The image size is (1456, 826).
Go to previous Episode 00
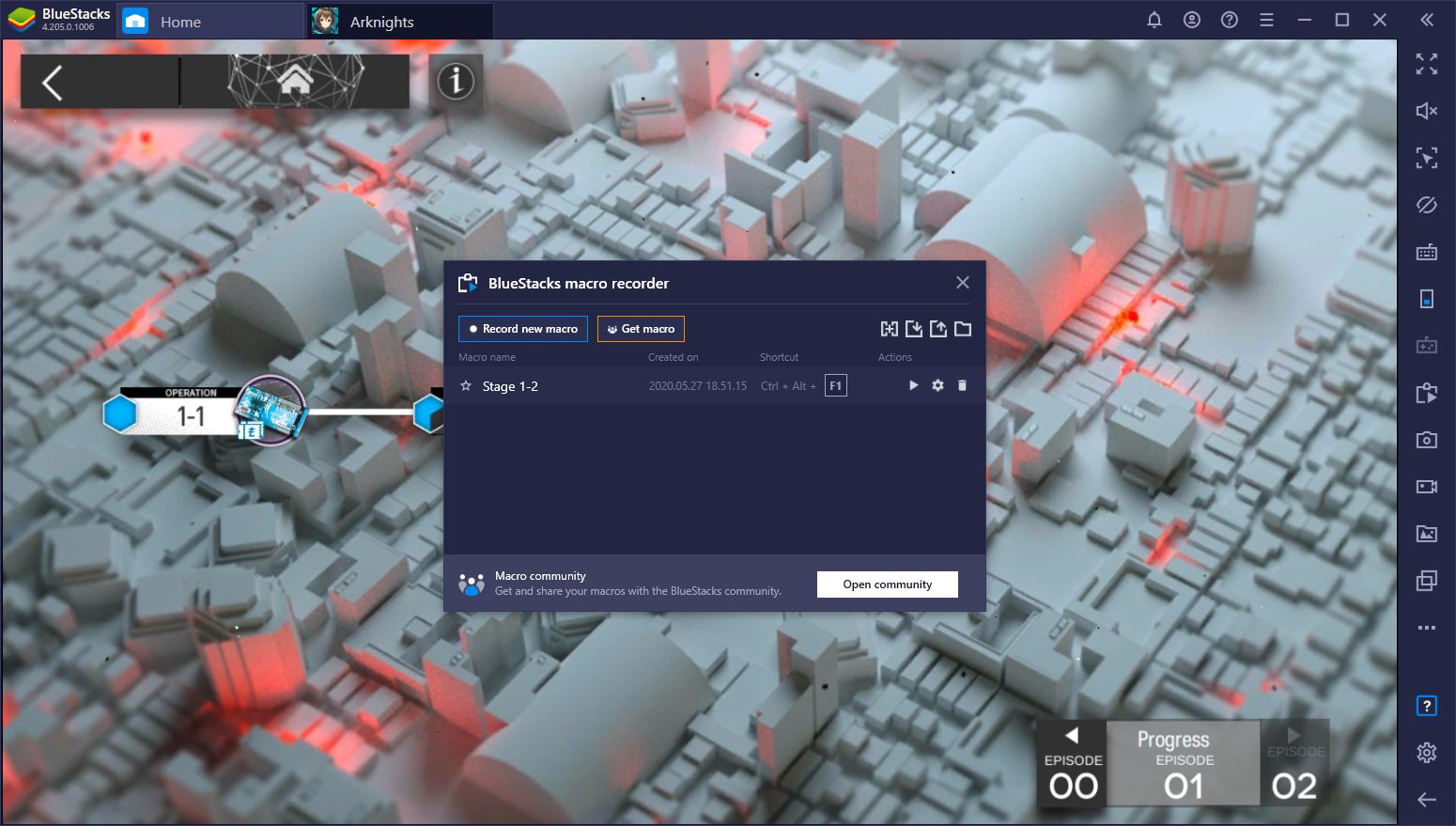(1073, 764)
